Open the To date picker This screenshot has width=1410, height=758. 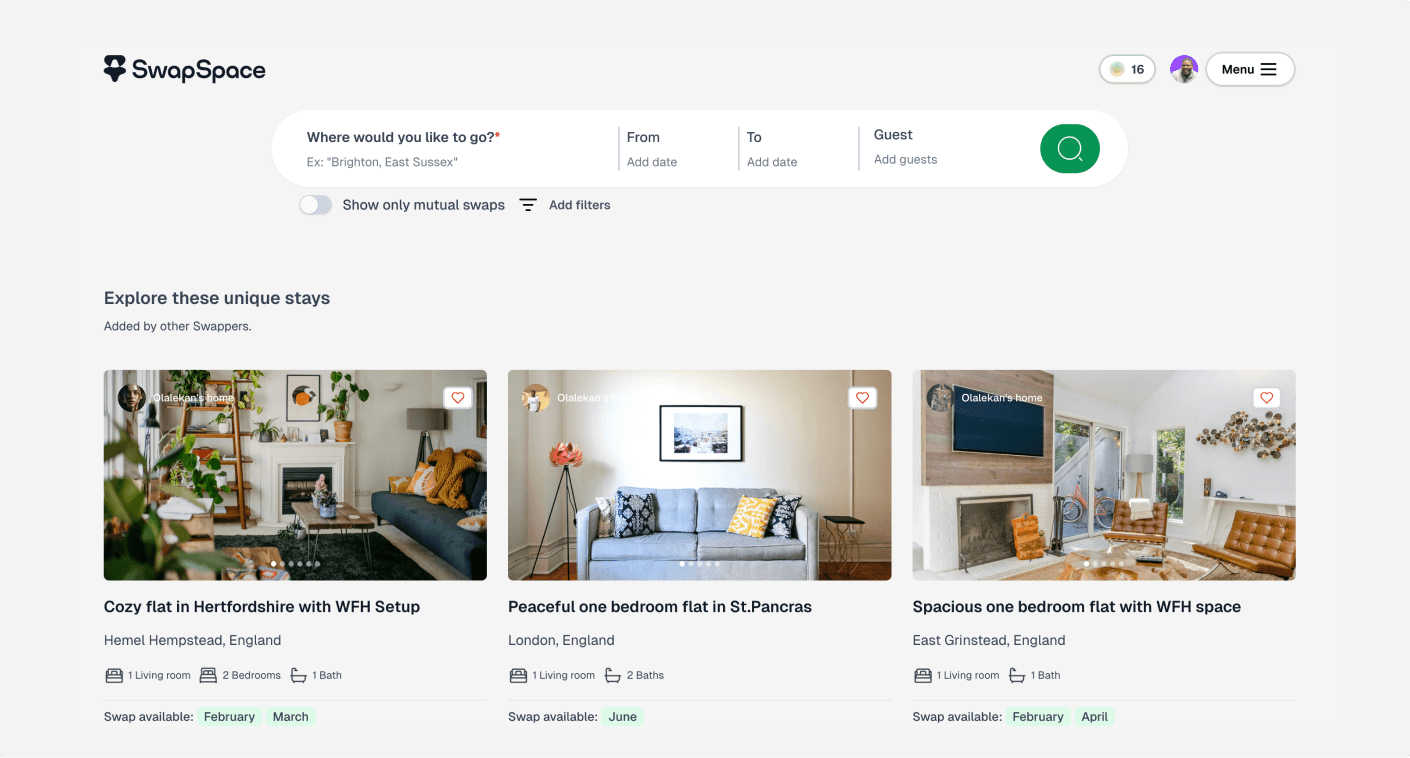click(x=796, y=149)
